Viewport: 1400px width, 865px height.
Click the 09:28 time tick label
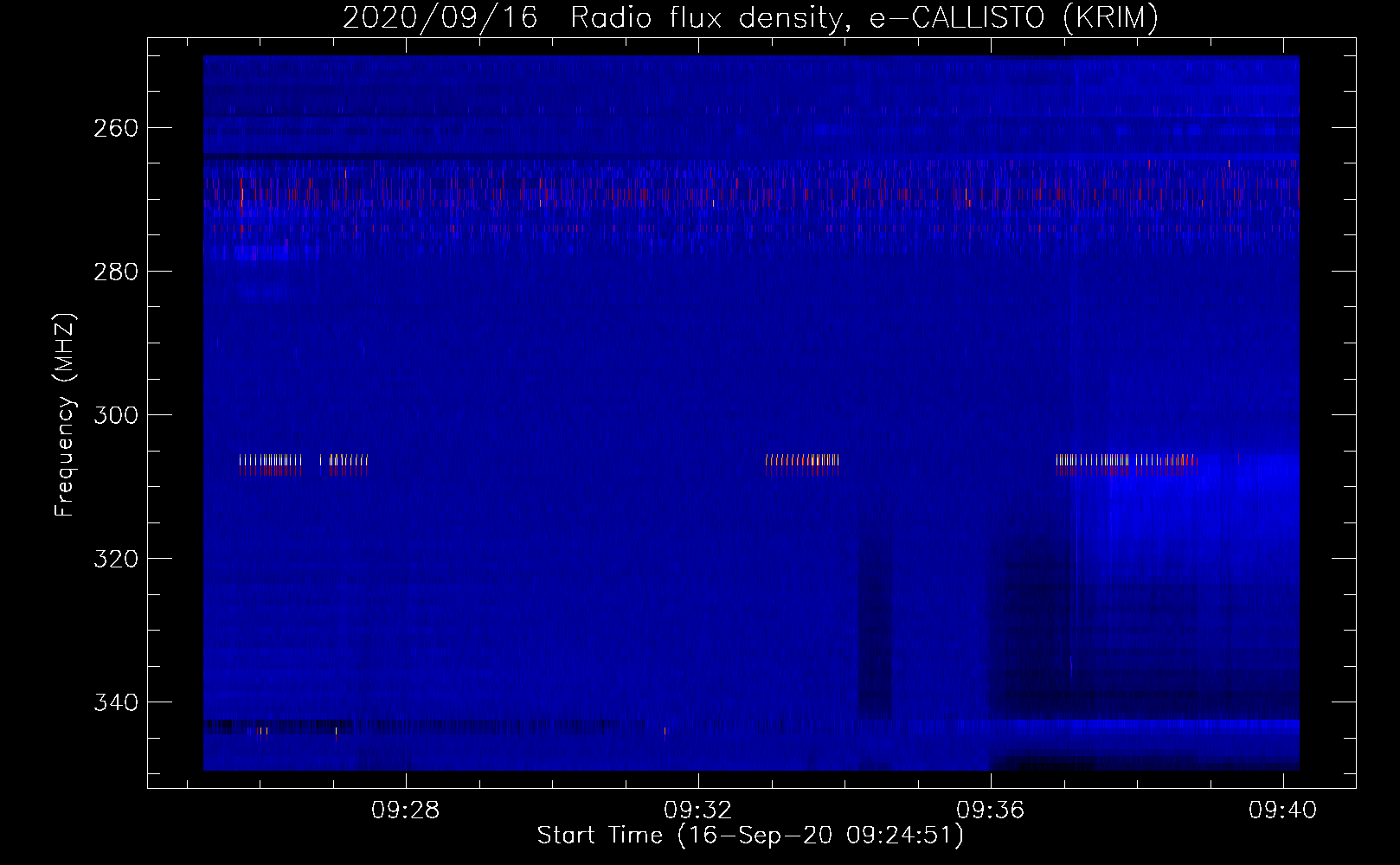[x=406, y=811]
